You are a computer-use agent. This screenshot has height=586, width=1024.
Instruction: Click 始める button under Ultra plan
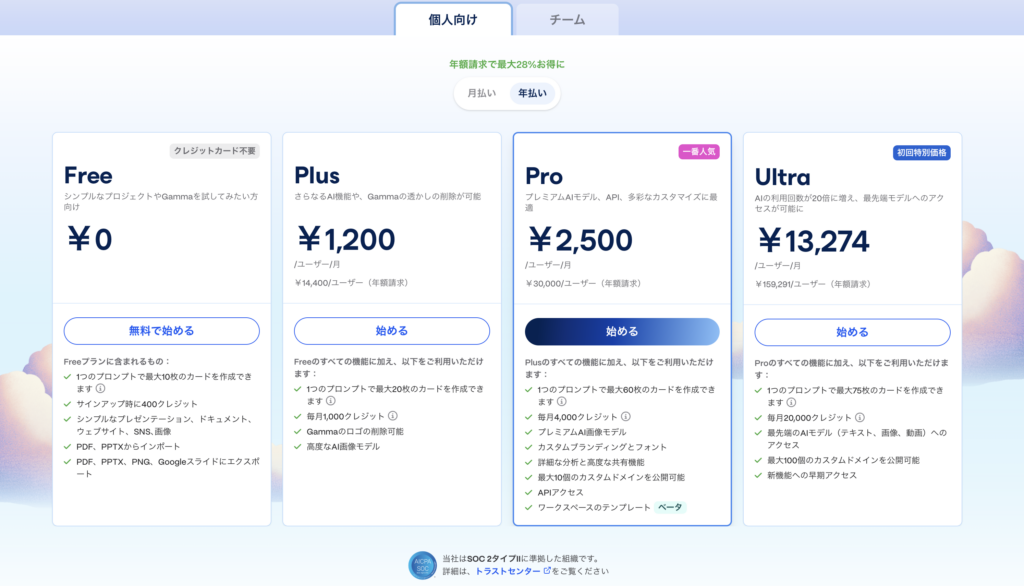(852, 331)
